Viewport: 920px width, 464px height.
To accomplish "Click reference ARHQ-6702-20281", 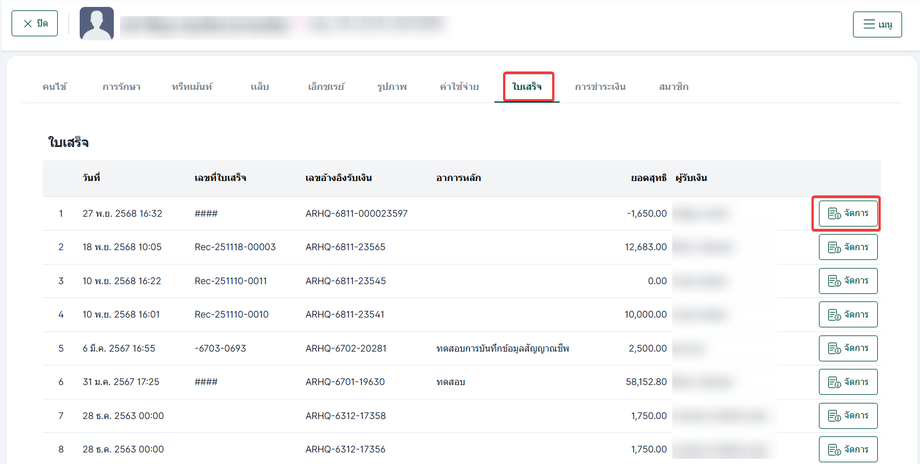I will point(346,348).
